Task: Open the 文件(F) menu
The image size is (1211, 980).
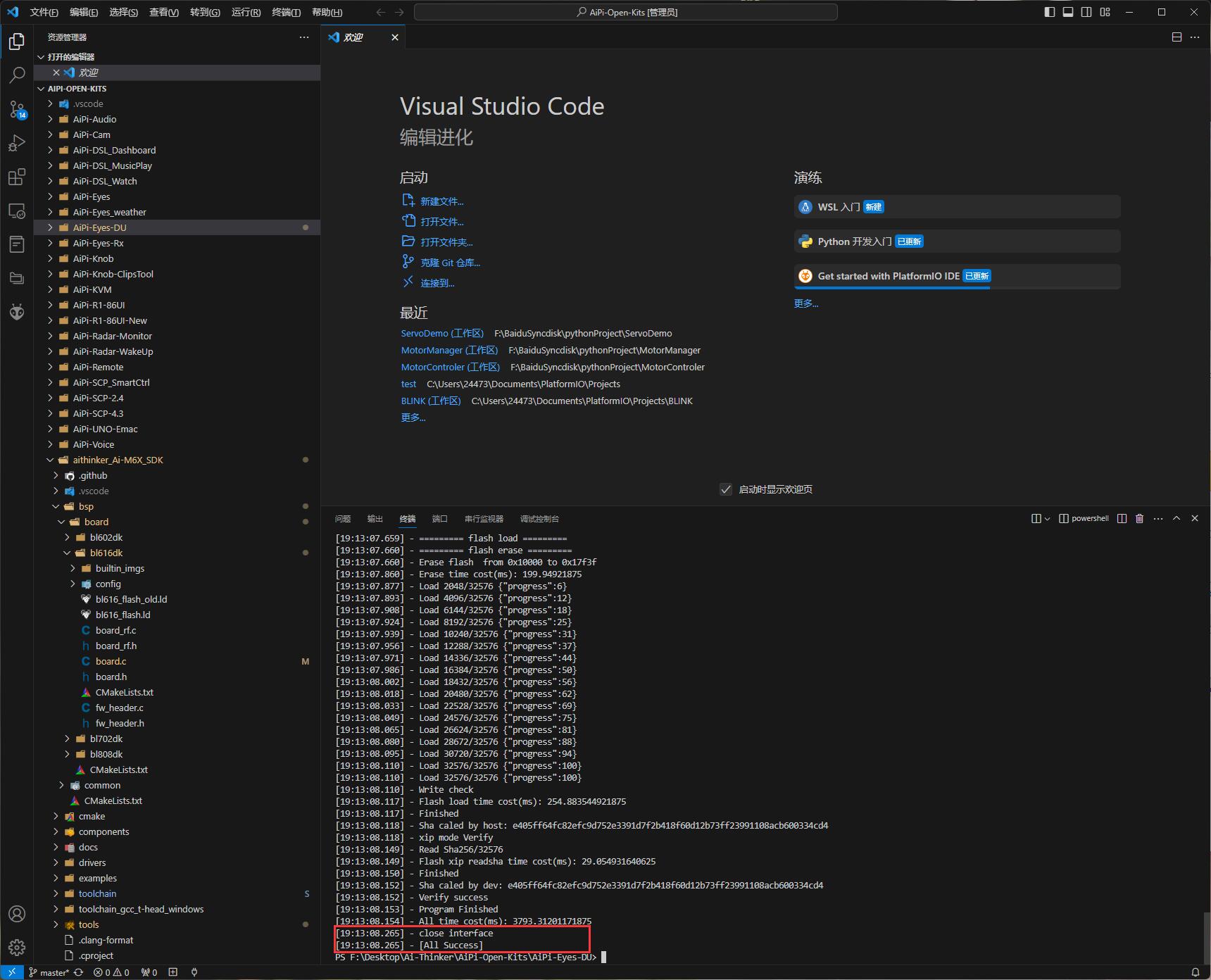Action: pos(44,12)
